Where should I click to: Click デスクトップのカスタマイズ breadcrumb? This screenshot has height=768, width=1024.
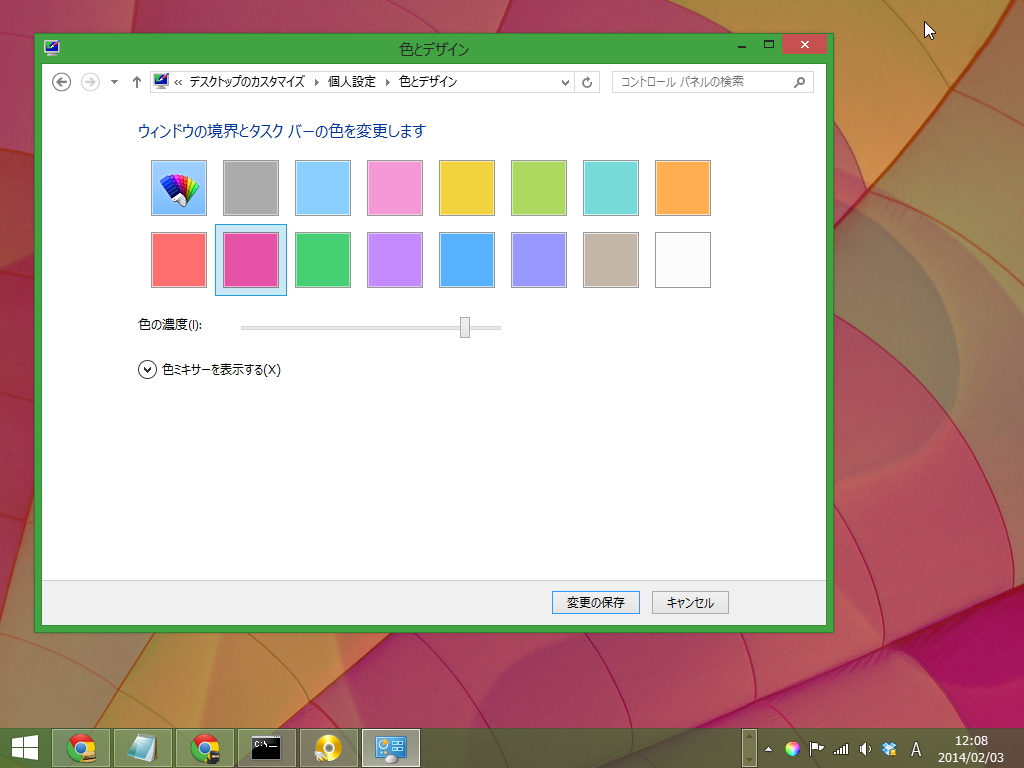247,82
